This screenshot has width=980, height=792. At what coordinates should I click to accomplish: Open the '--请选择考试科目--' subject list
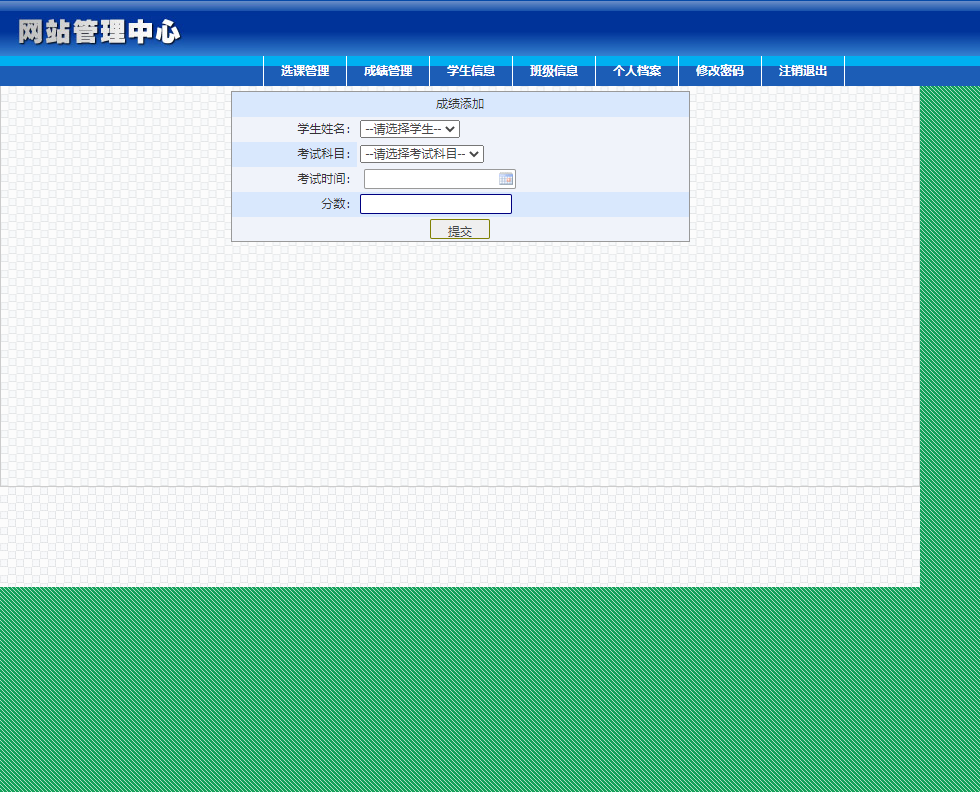click(x=475, y=154)
